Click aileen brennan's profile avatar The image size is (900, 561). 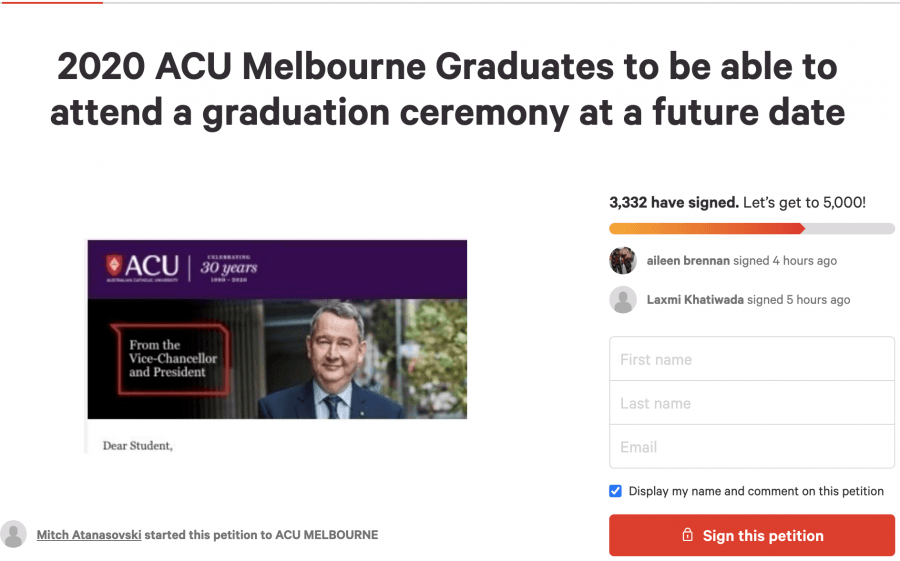coord(623,261)
